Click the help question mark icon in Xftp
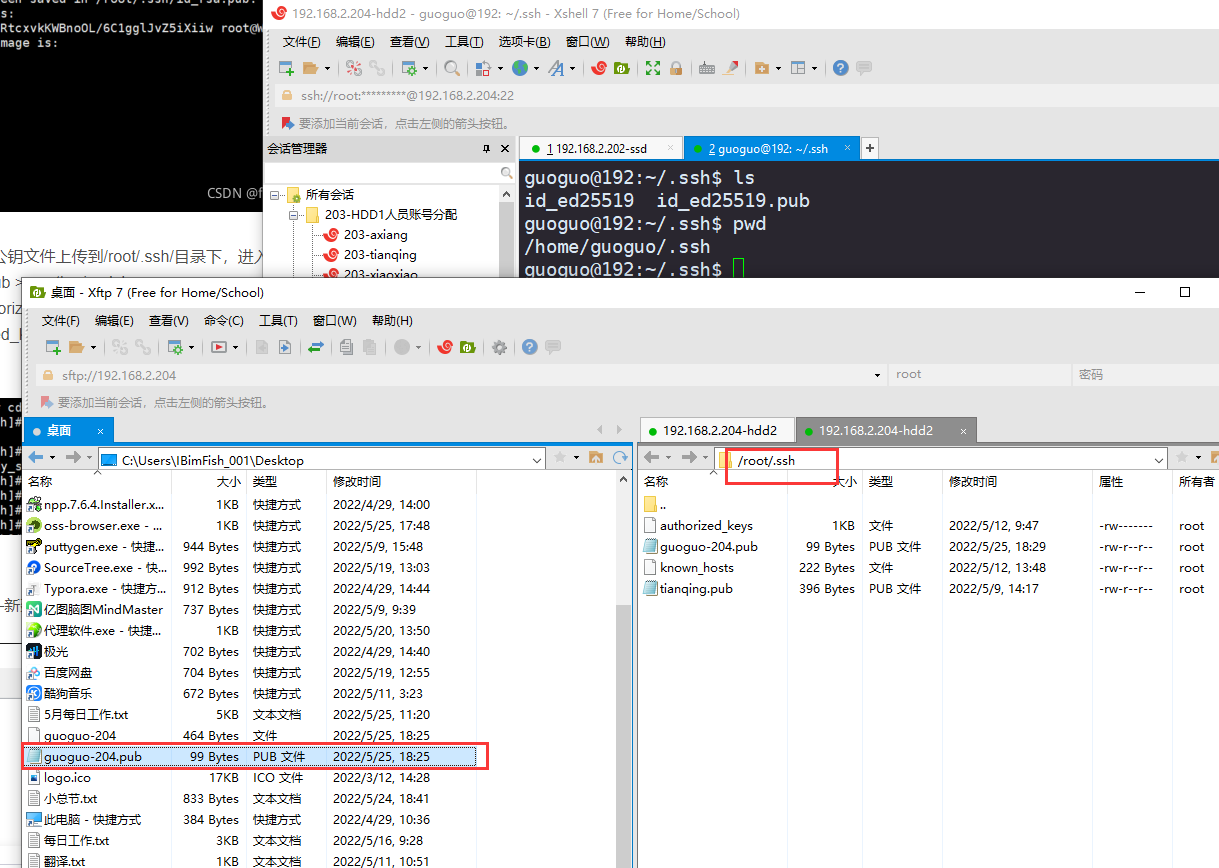Screen dimensions: 1219x868 pos(530,347)
